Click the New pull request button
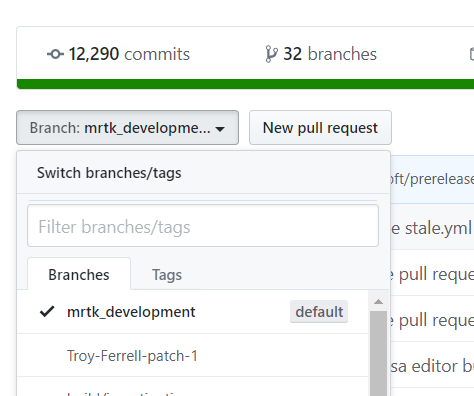 [x=320, y=128]
